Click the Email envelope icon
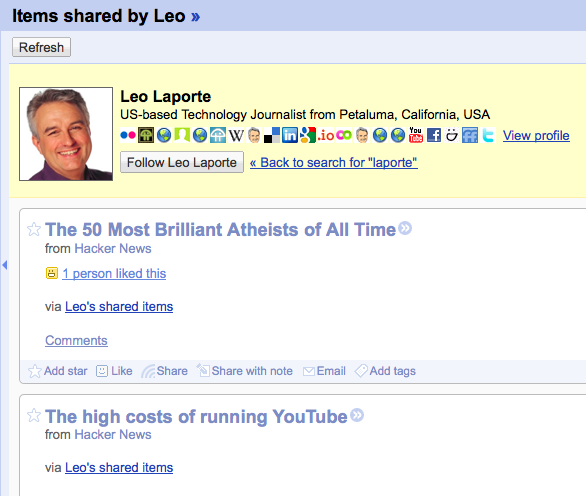Image resolution: width=586 pixels, height=496 pixels. tap(309, 371)
